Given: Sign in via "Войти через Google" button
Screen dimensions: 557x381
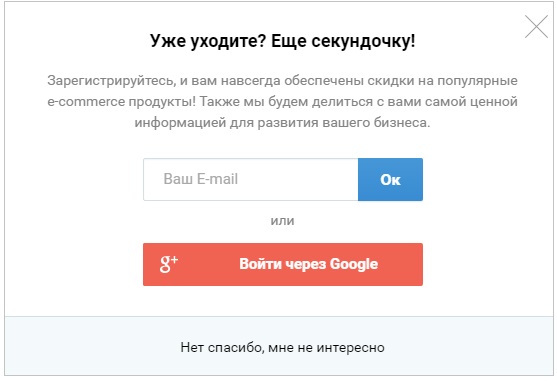Looking at the screenshot, I should 283,264.
